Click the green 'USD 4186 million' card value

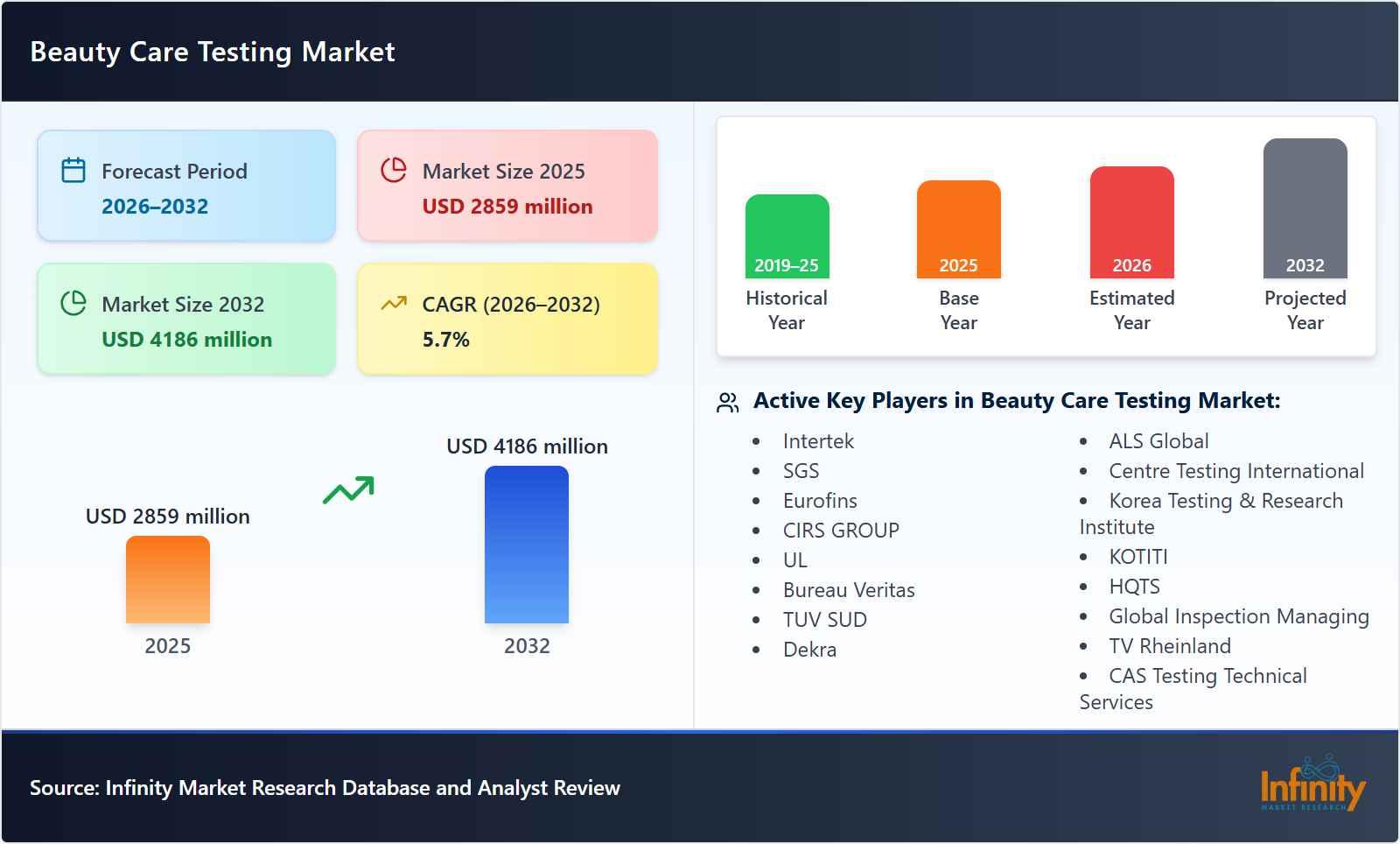[x=187, y=340]
